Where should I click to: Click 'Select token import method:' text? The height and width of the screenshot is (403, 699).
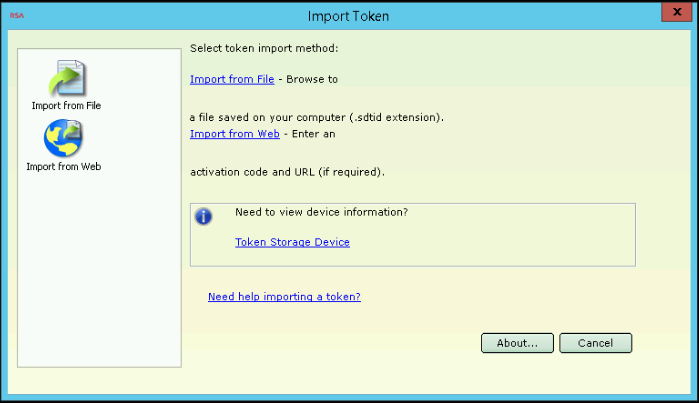(264, 48)
